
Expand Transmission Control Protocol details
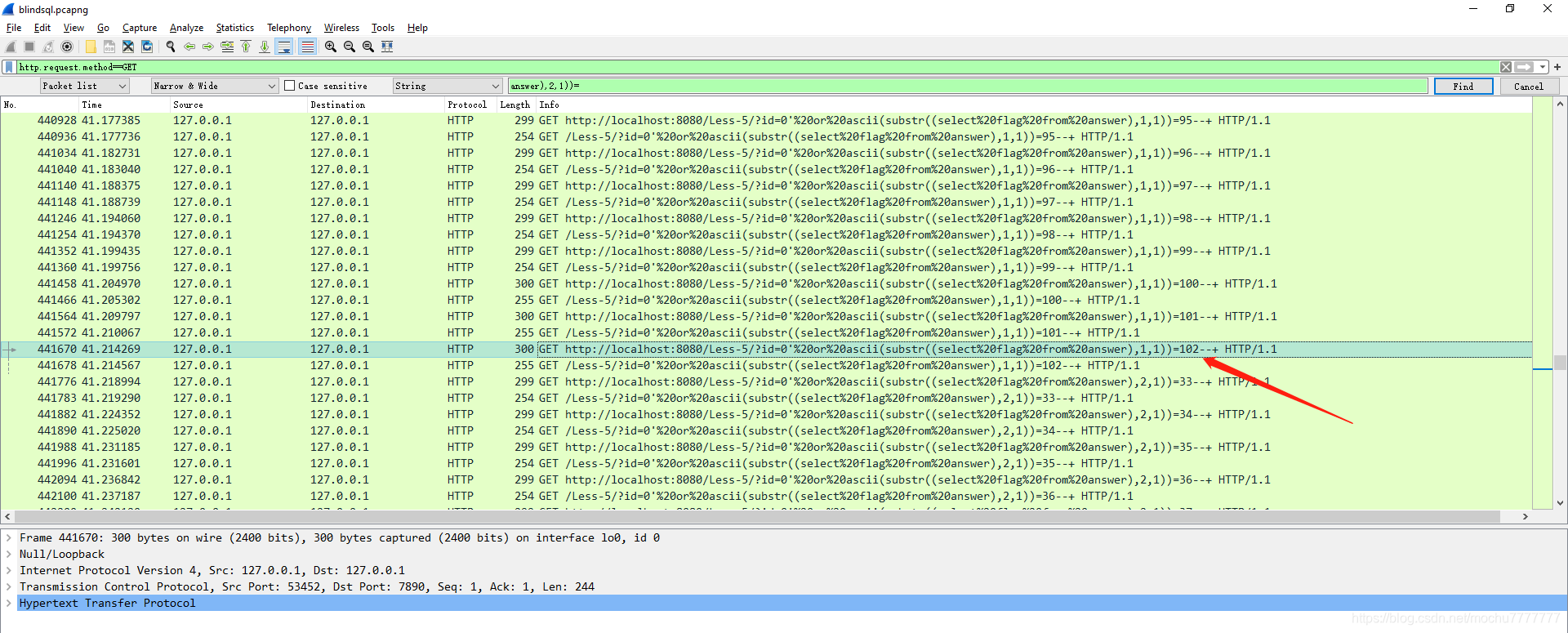coord(9,586)
